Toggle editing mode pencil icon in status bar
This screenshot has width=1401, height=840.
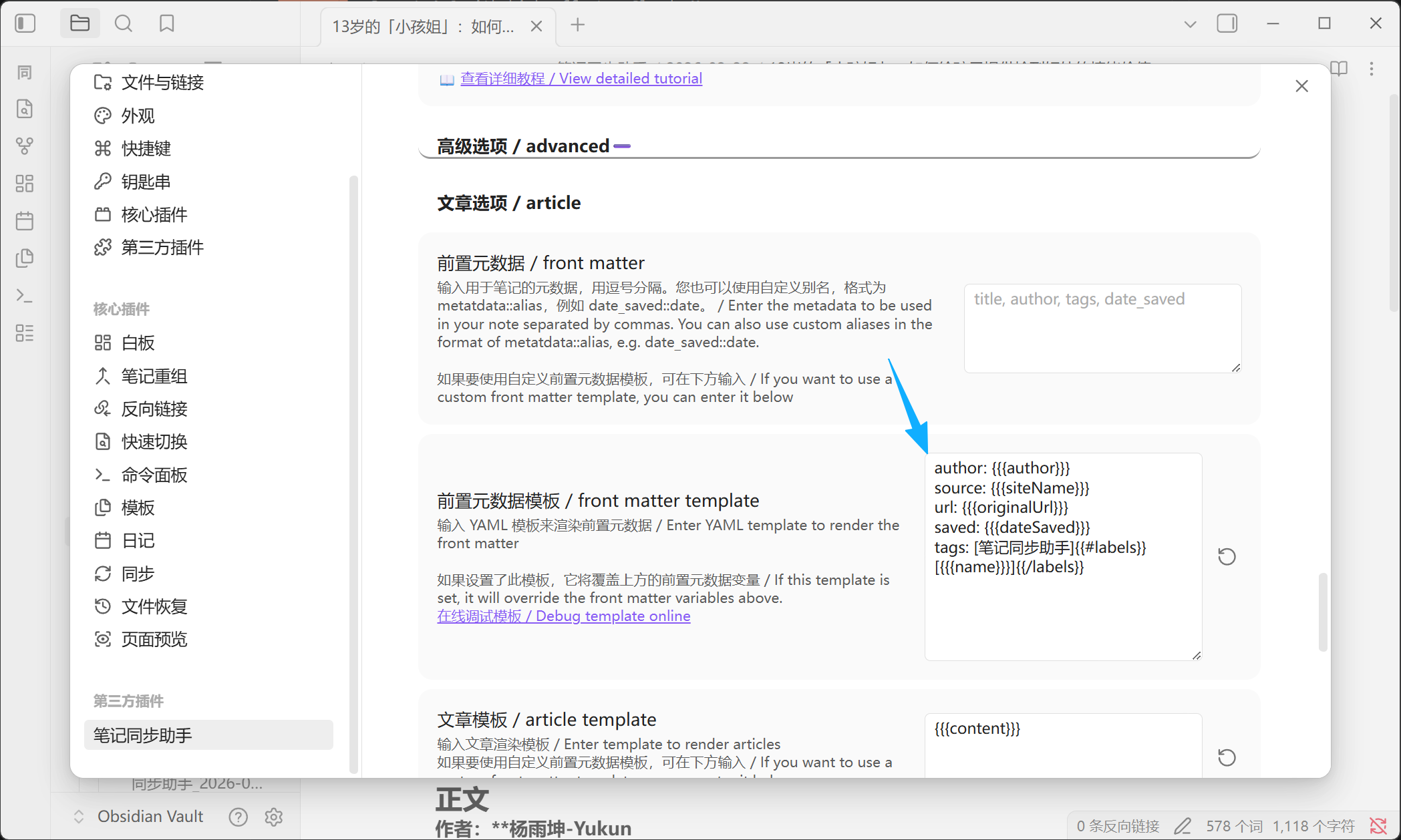click(x=1183, y=826)
